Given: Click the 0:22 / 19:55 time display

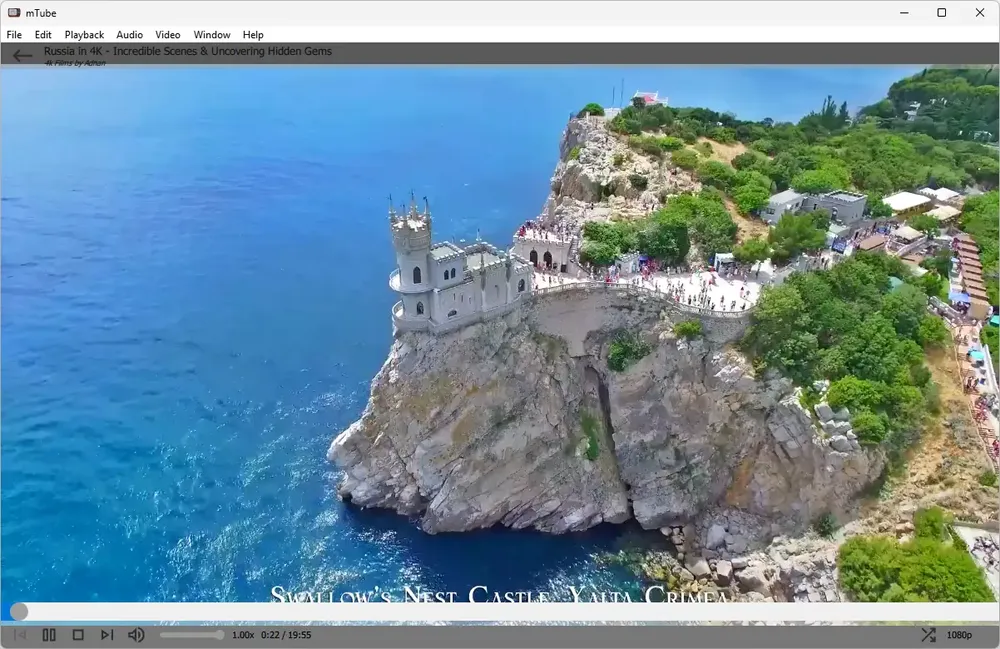Looking at the screenshot, I should coord(286,635).
